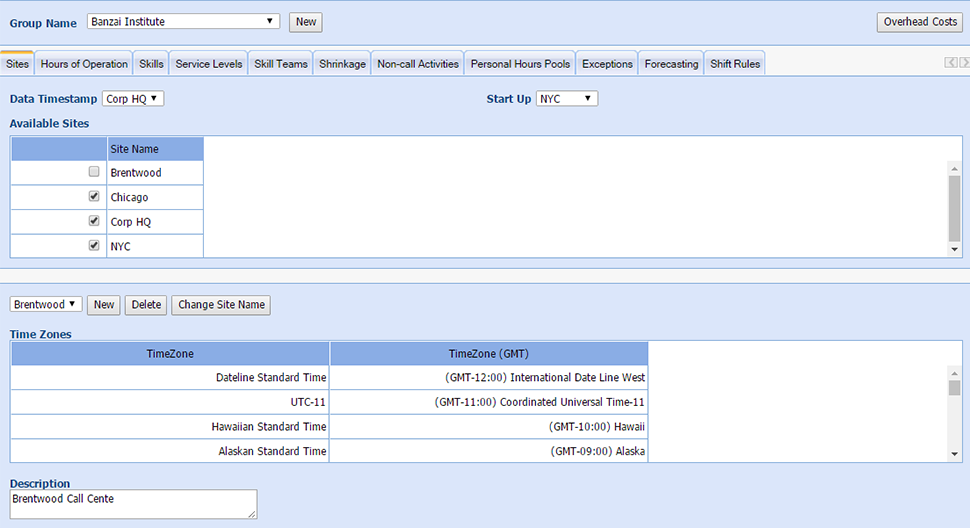Uncheck the Corp HQ site checkbox
The height and width of the screenshot is (528, 970).
(94, 221)
